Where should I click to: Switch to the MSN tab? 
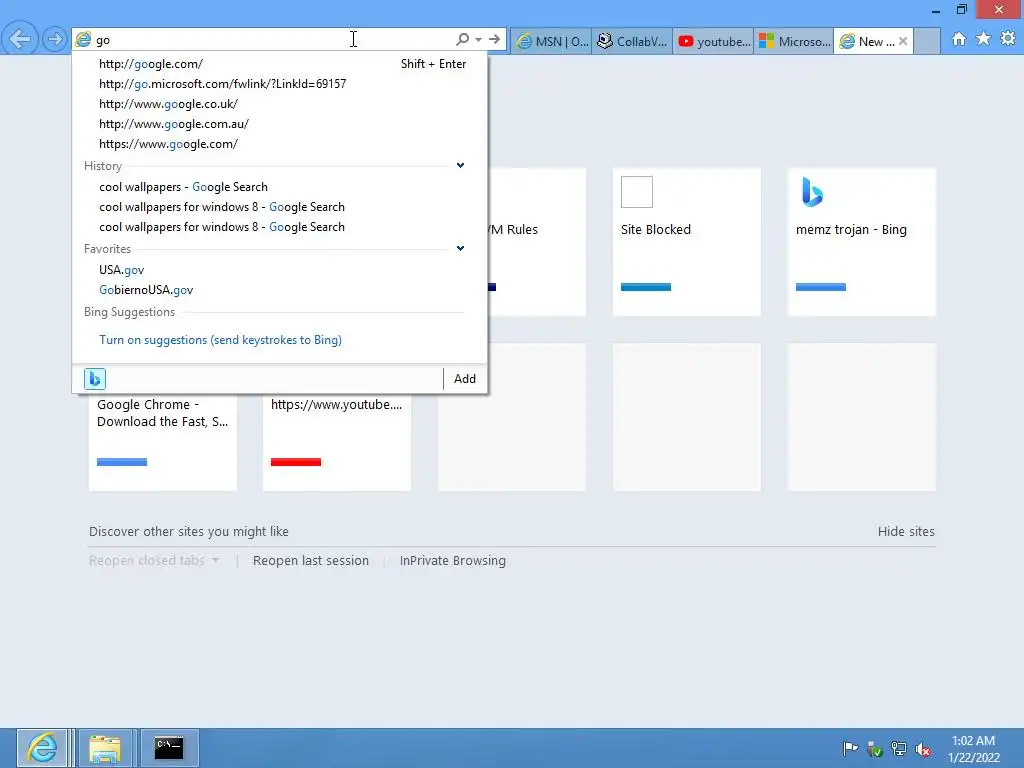[x=551, y=41]
